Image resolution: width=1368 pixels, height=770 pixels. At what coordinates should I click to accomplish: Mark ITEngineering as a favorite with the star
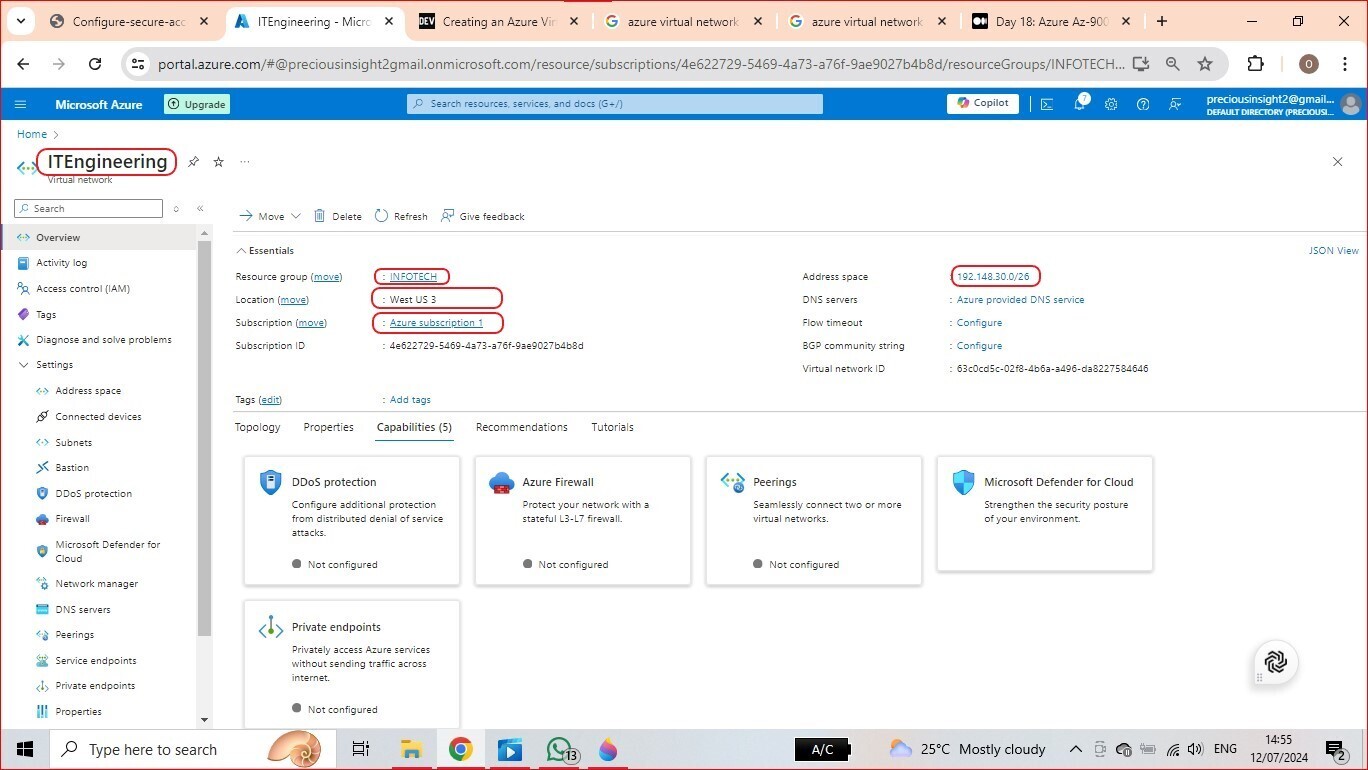click(x=218, y=162)
